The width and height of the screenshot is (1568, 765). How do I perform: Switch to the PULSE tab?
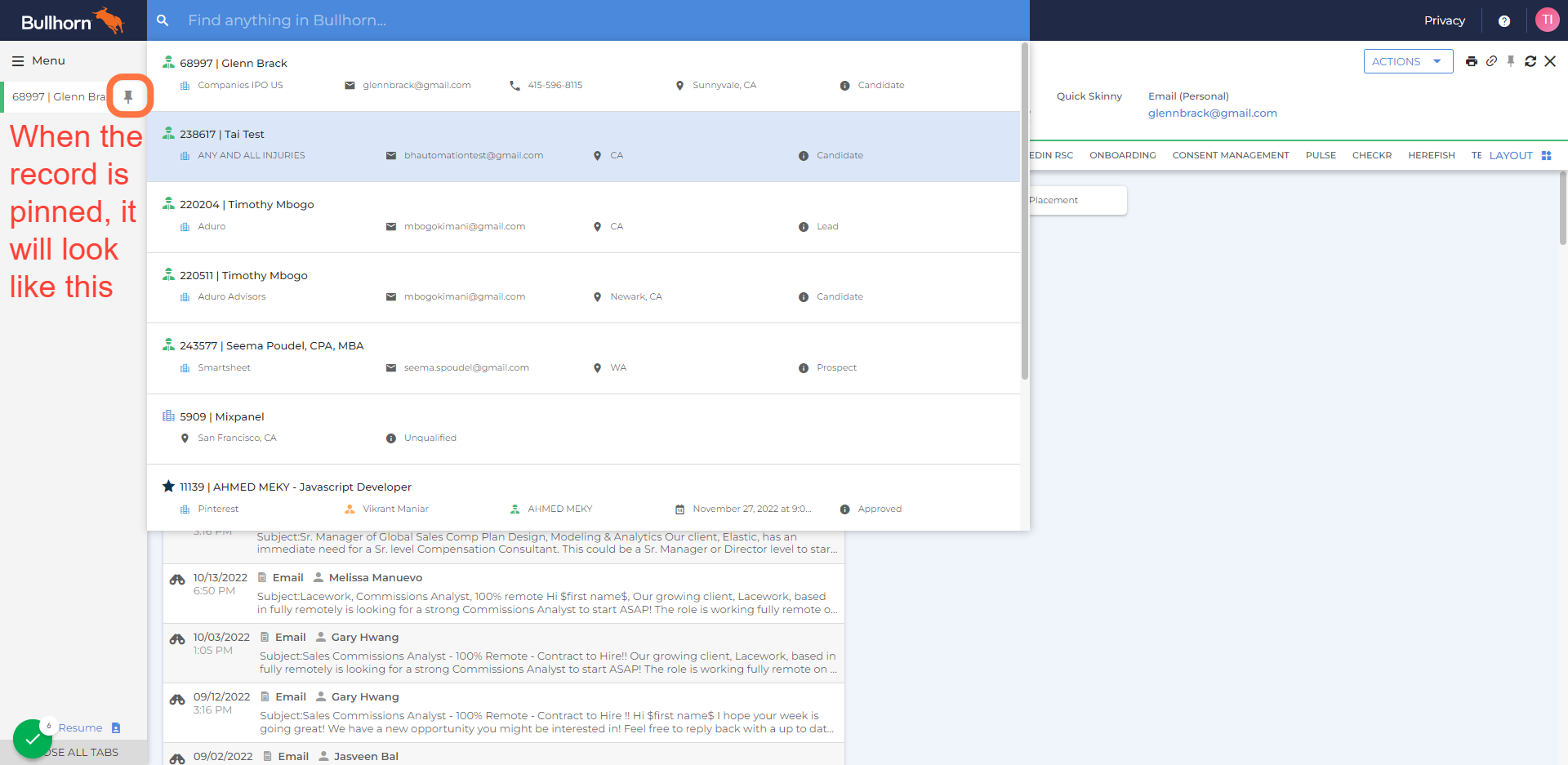click(x=1321, y=155)
